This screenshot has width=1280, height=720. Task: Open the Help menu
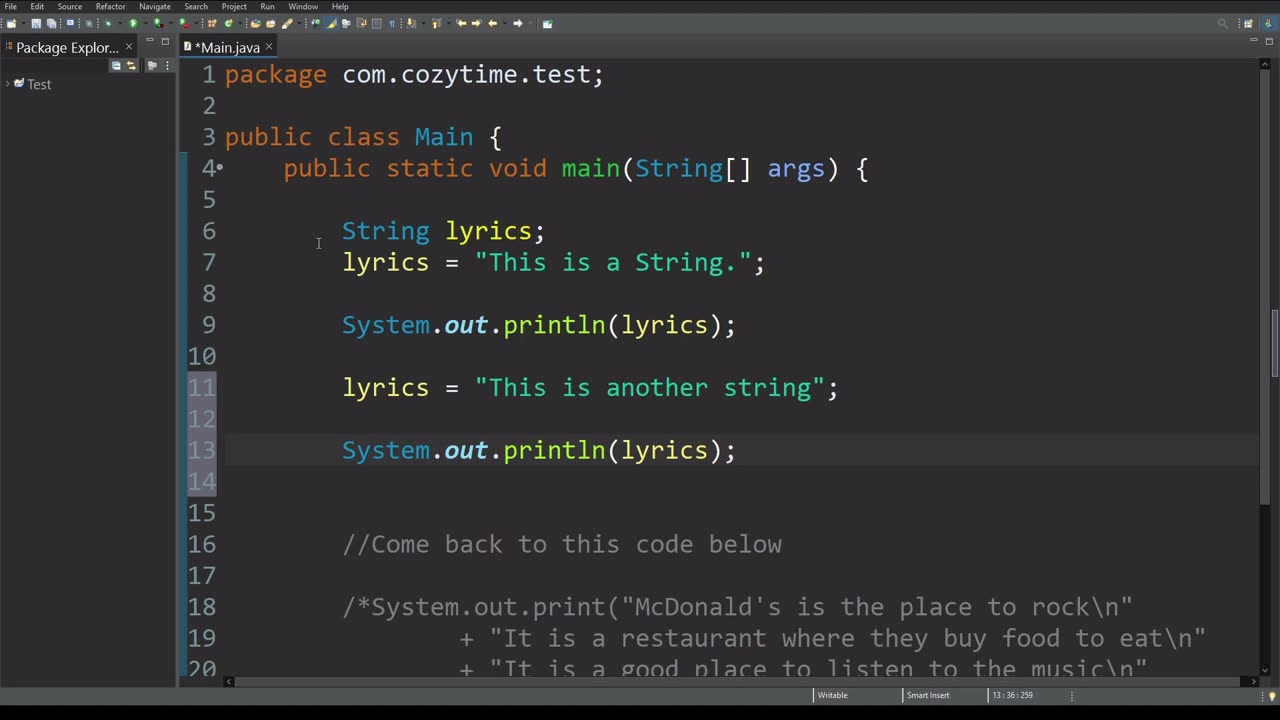pos(340,6)
